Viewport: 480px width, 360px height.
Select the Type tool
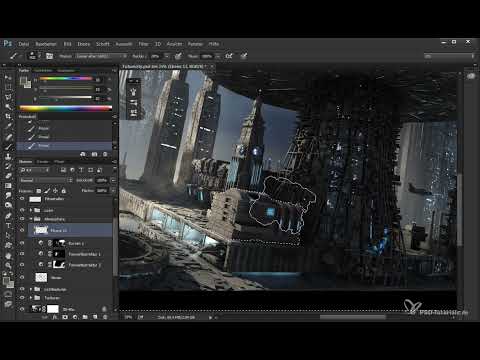point(8,226)
